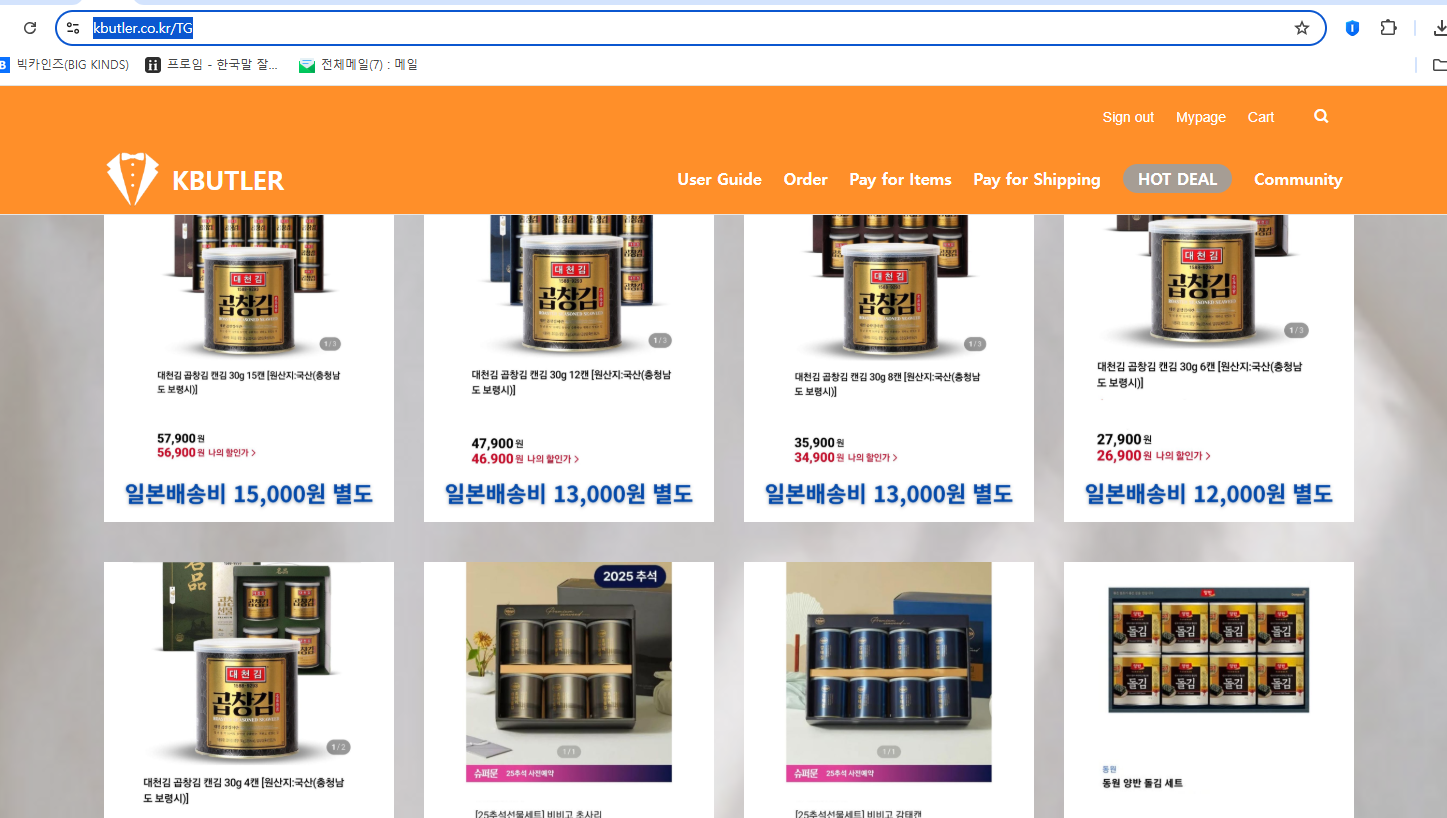Viewport: 1447px width, 818px height.
Task: Click the 2025 추석 badge on gift set
Action: point(630,577)
